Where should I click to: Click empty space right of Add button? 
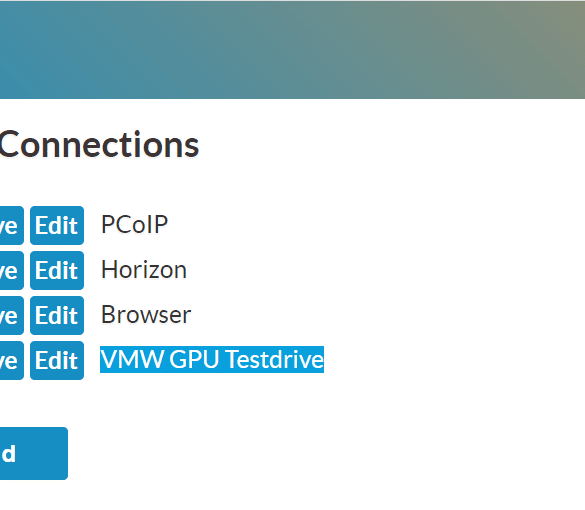298,453
